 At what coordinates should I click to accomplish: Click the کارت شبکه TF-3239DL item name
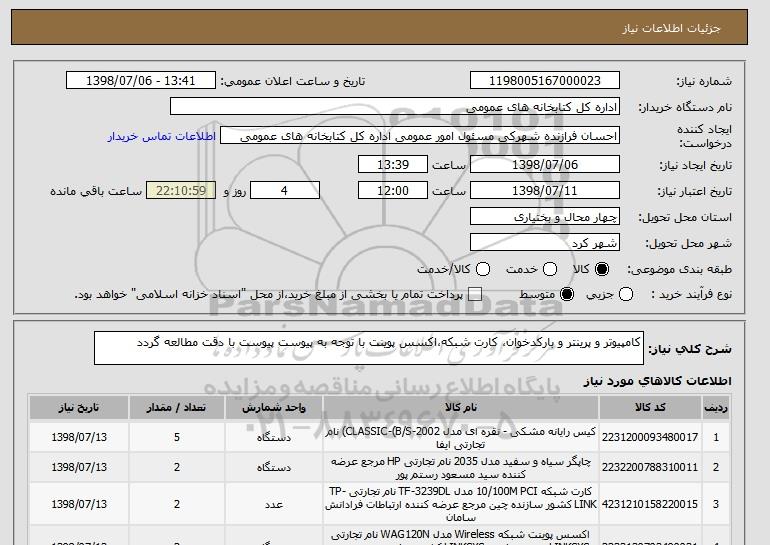point(461,504)
